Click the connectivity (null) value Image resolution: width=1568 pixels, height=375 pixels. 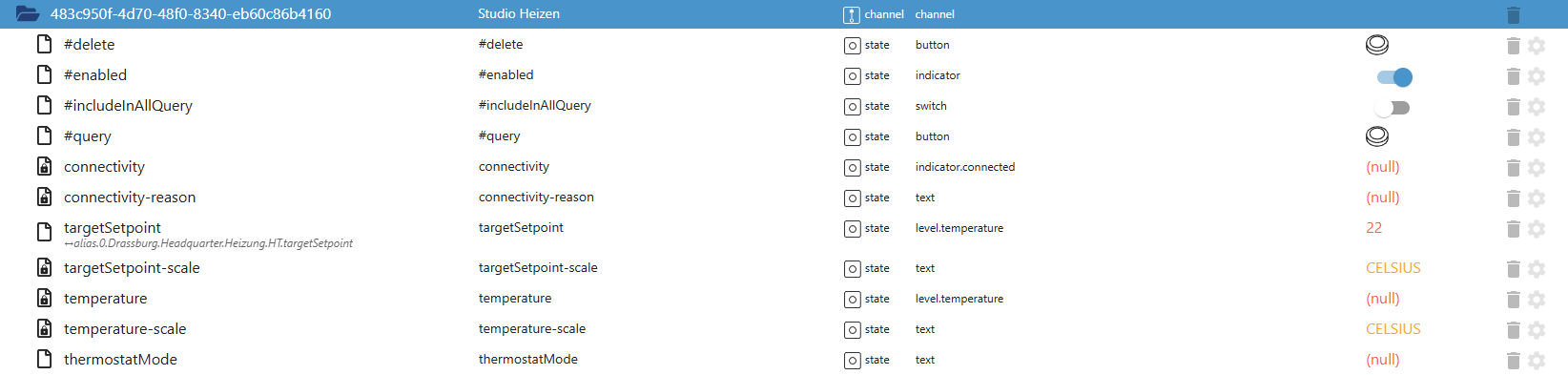(x=1383, y=167)
